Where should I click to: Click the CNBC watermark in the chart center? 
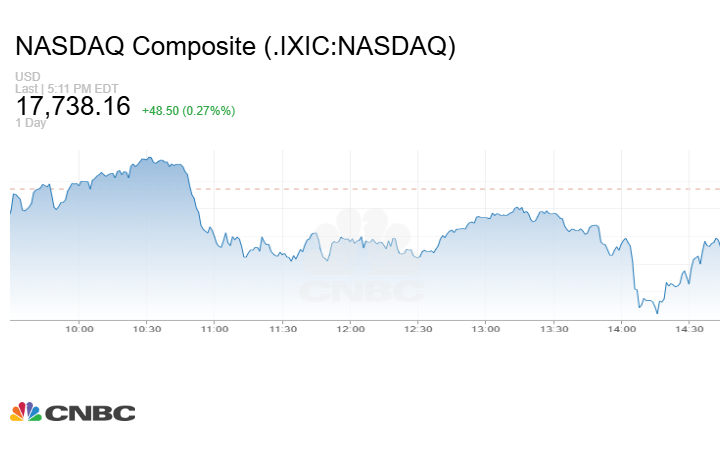coord(362,262)
